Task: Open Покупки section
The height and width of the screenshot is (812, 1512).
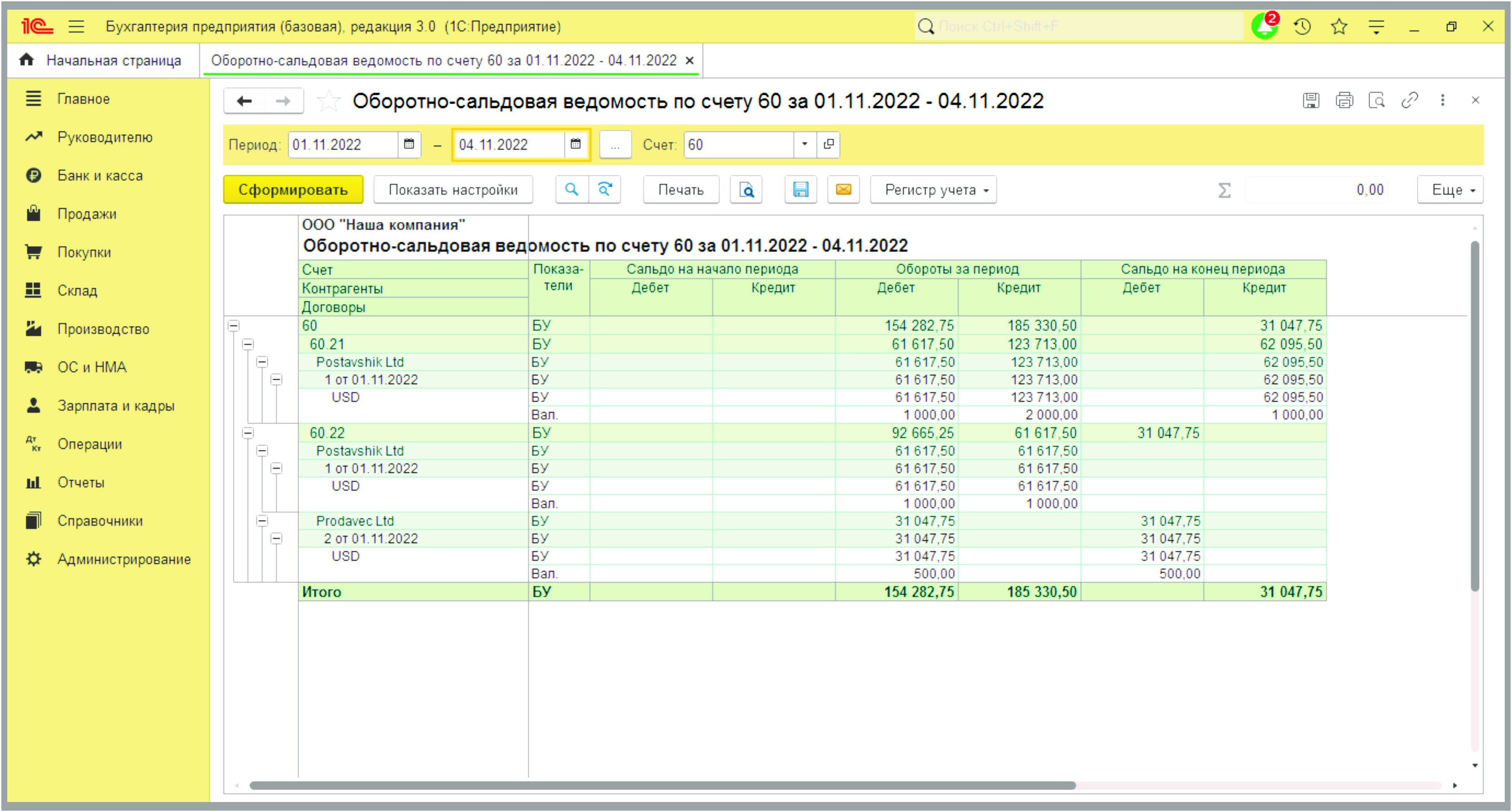Action: click(x=84, y=253)
